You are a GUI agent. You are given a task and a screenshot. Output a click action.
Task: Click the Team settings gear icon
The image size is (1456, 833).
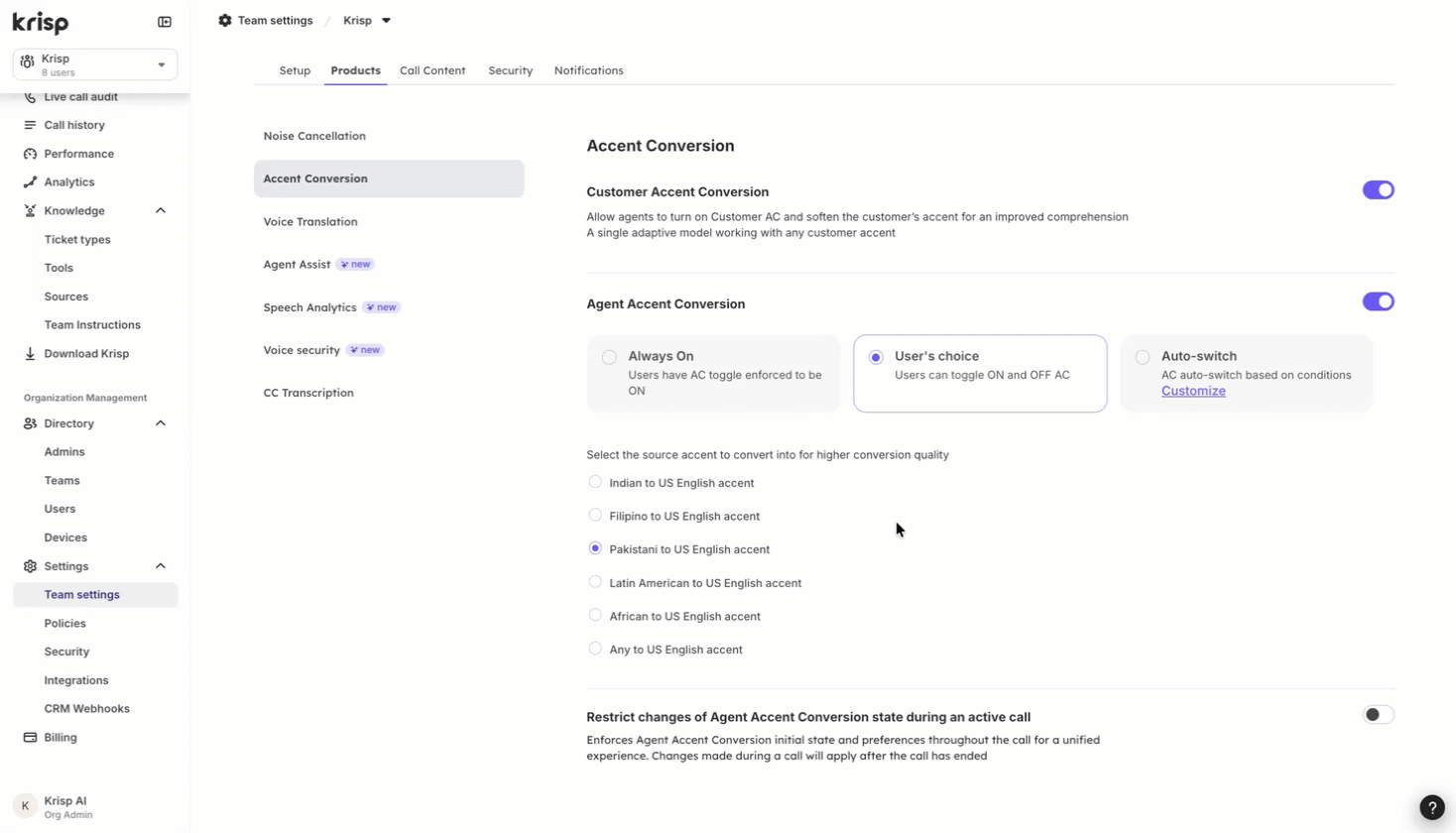click(x=225, y=20)
